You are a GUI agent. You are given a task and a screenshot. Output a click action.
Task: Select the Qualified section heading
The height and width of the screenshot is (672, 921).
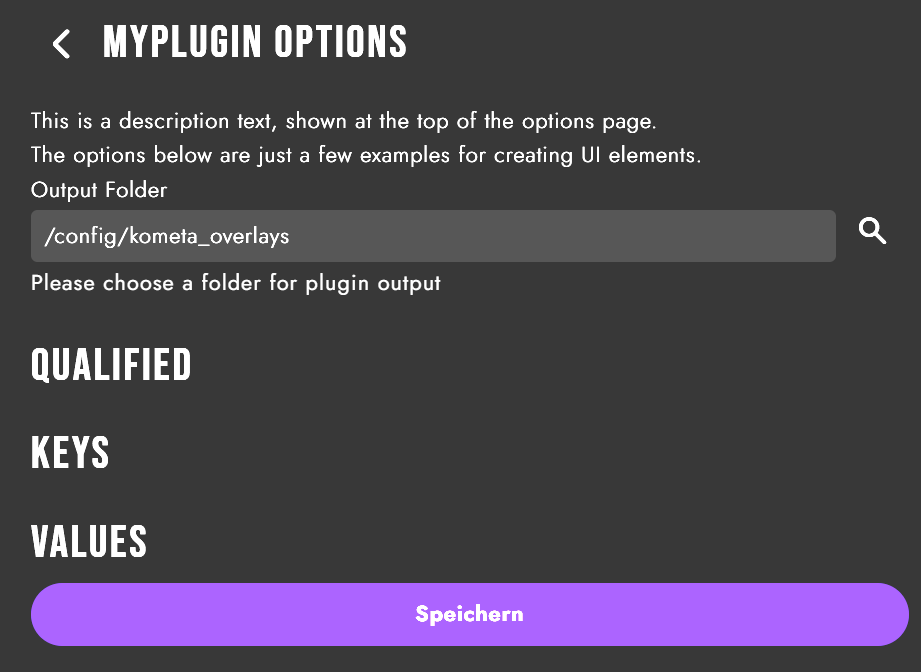[x=111, y=366]
